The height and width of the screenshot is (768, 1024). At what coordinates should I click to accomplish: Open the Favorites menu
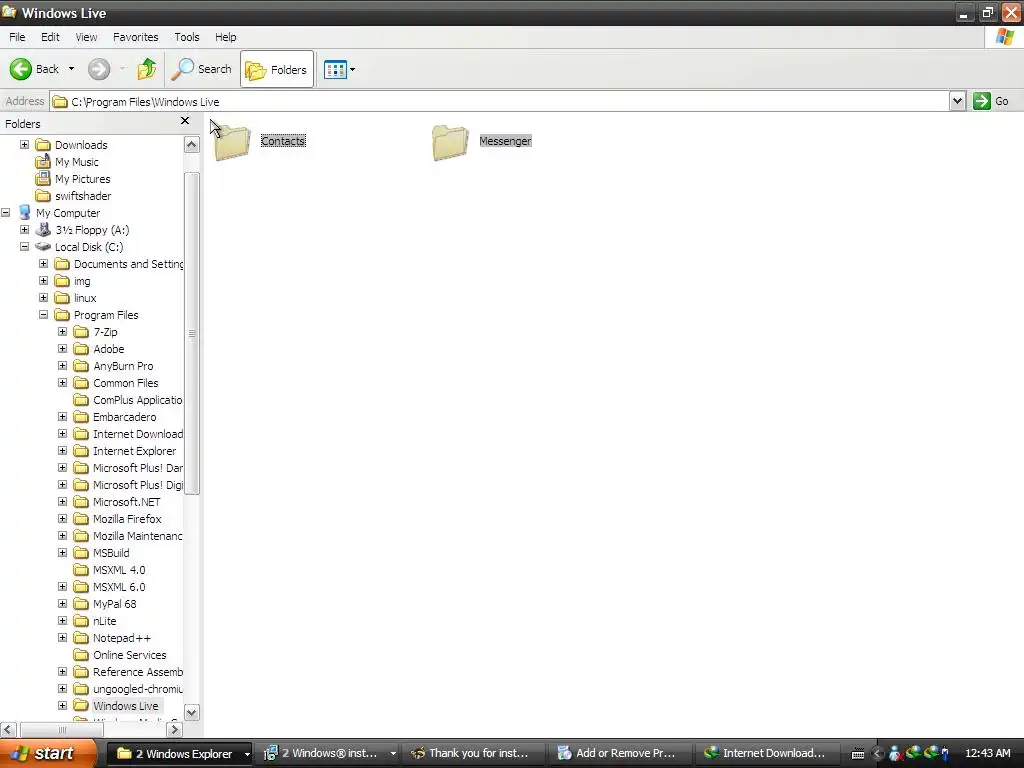[x=135, y=37]
